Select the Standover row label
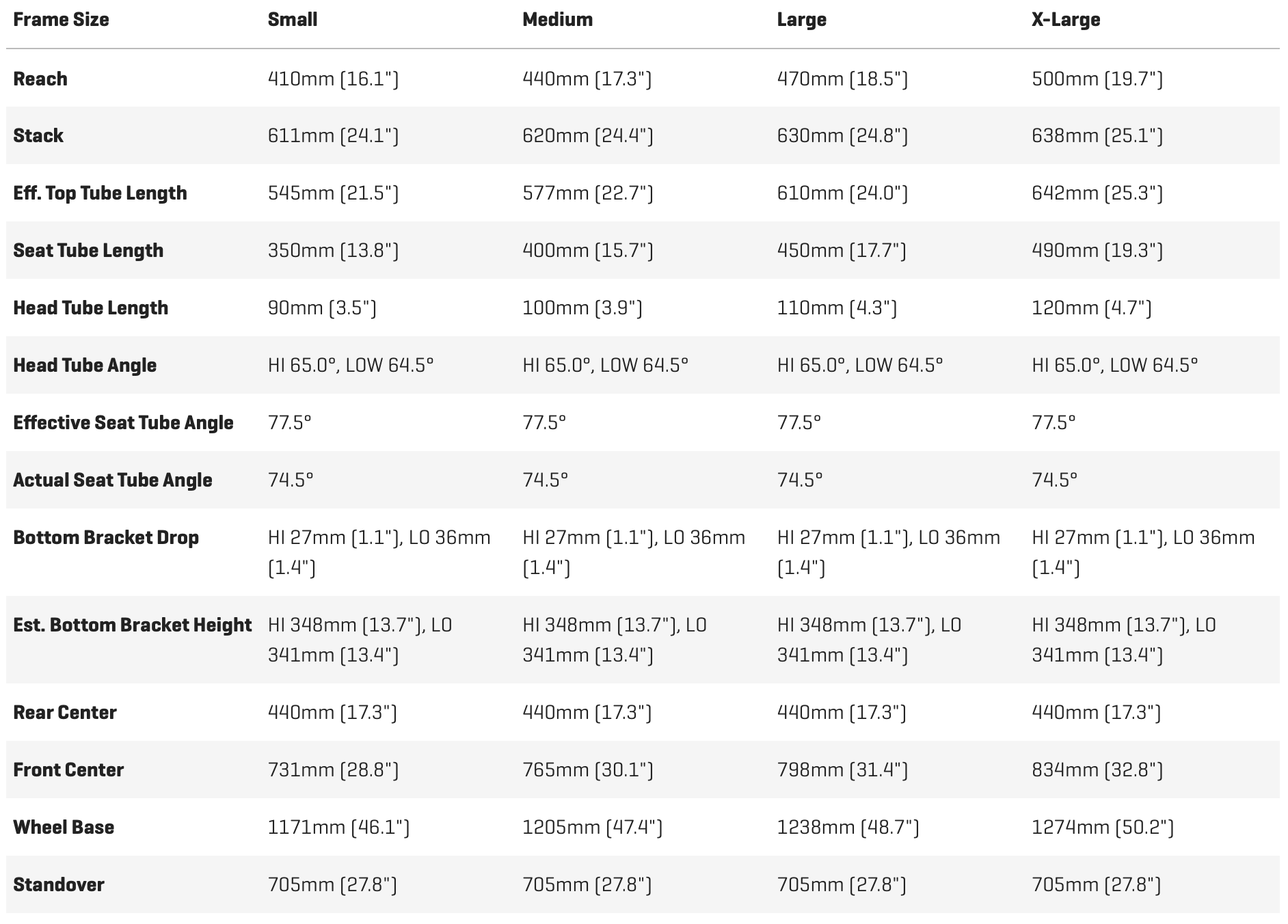Viewport: 1288px width, 924px height. (59, 884)
